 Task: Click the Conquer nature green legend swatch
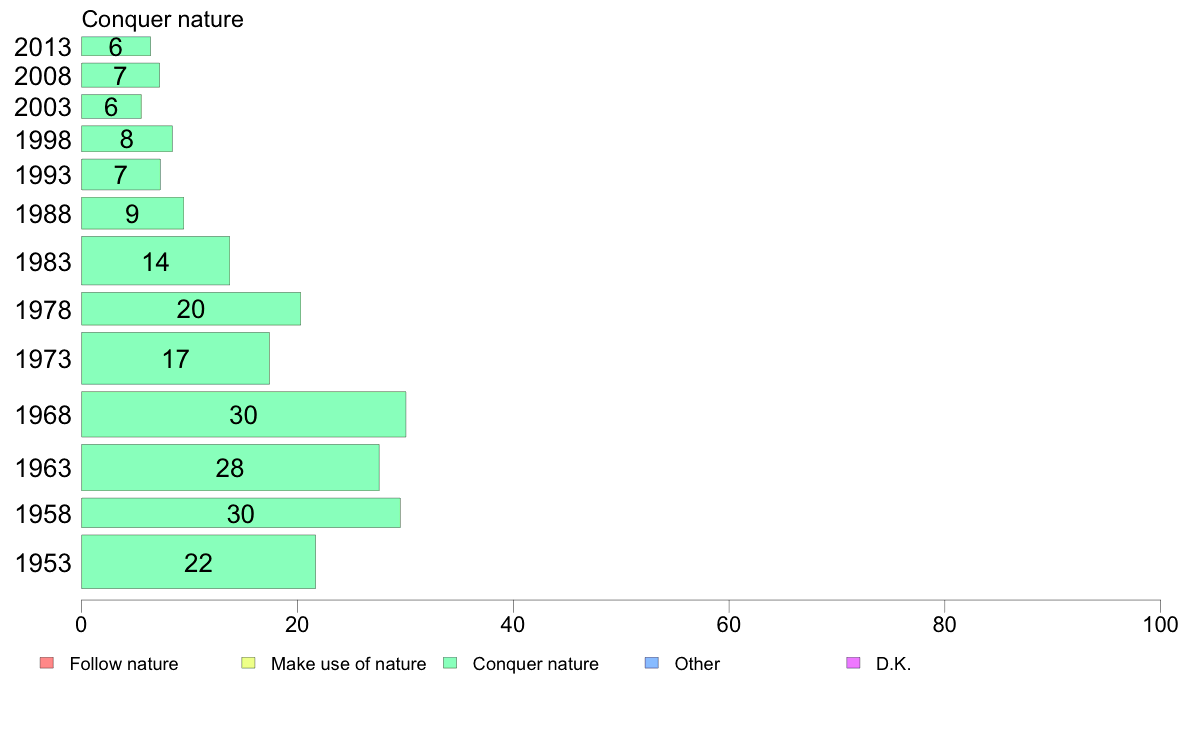pos(450,663)
